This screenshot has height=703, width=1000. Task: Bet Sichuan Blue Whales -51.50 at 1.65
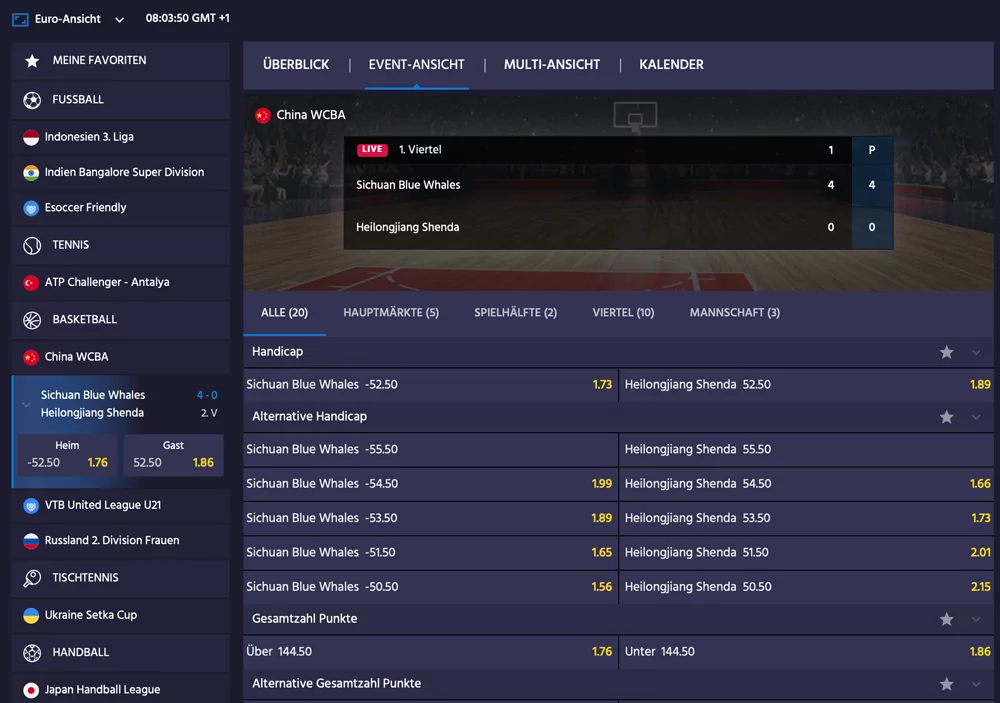[430, 552]
